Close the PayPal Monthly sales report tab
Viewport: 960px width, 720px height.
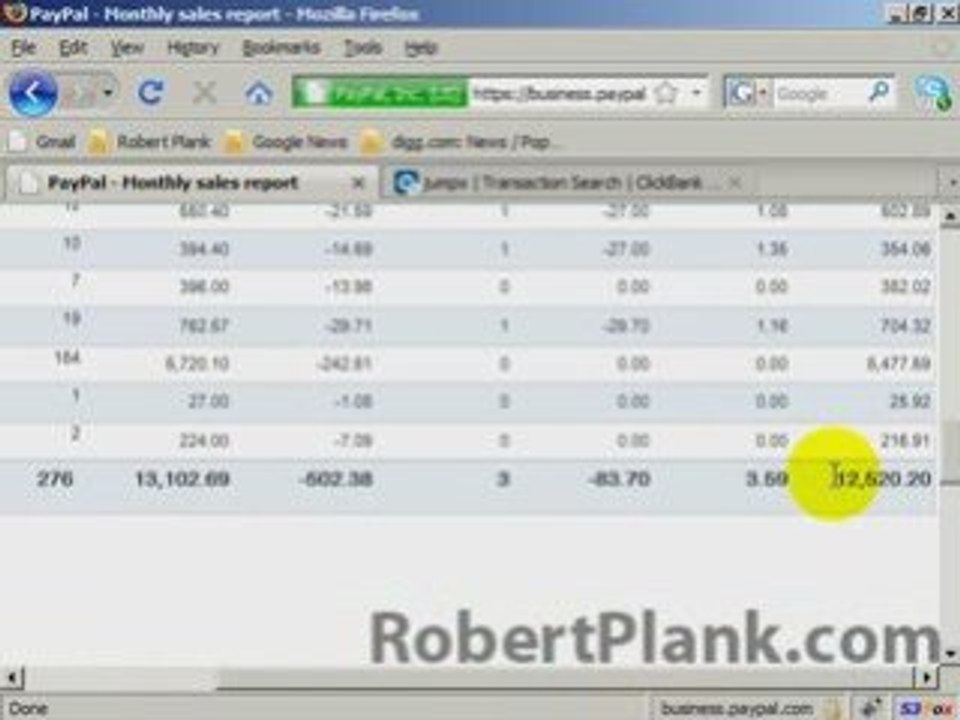tap(359, 183)
